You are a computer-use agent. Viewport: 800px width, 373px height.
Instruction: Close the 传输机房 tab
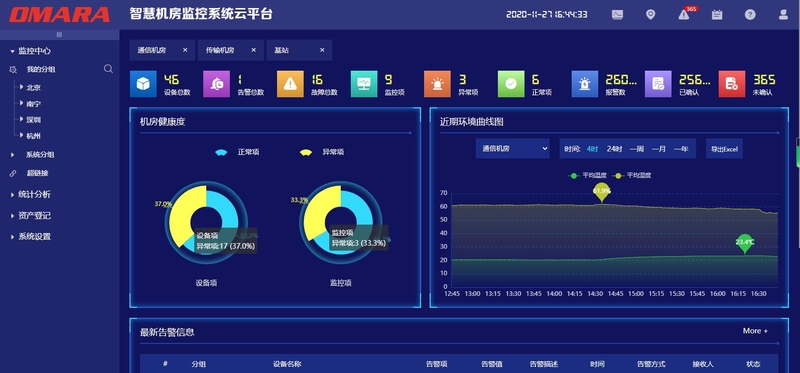[x=254, y=50]
